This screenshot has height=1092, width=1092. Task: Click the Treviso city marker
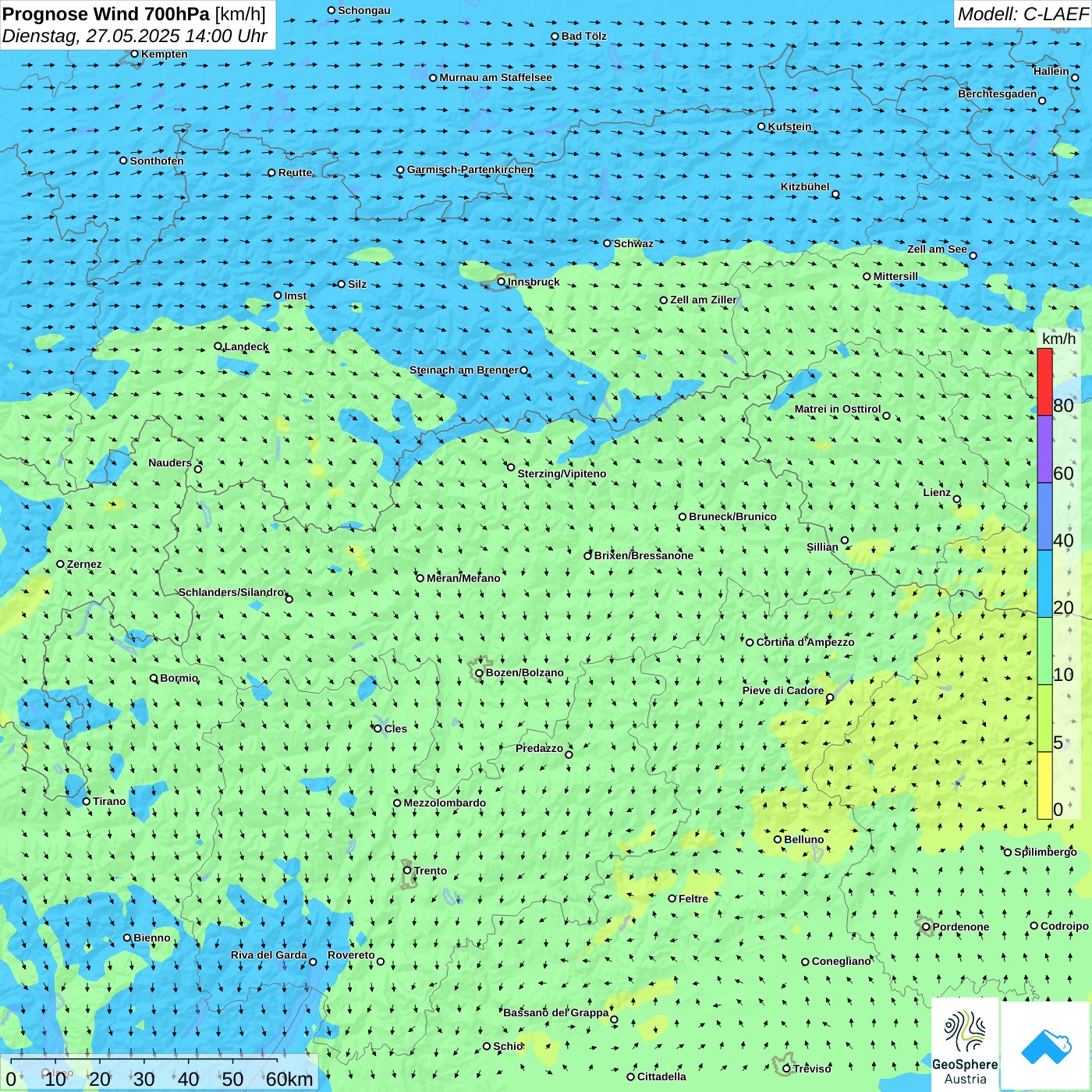[787, 1069]
